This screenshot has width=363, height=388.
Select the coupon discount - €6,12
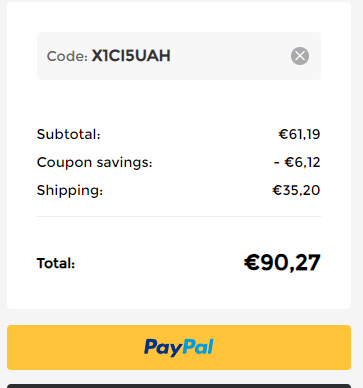pos(297,162)
